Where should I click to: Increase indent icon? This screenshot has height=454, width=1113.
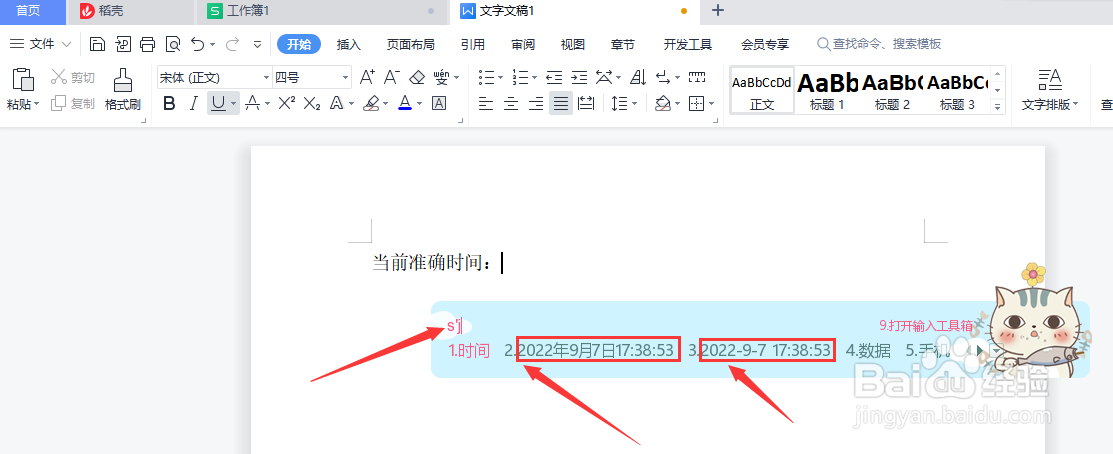point(580,77)
